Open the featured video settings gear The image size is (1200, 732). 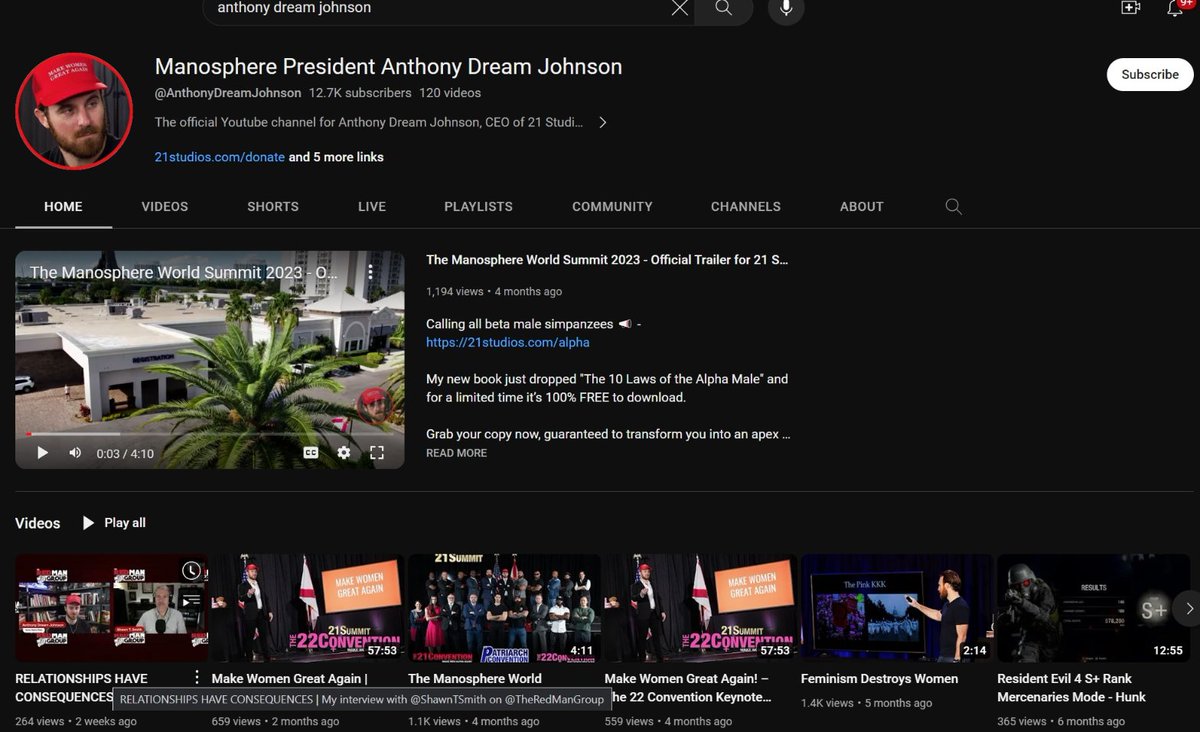(344, 452)
